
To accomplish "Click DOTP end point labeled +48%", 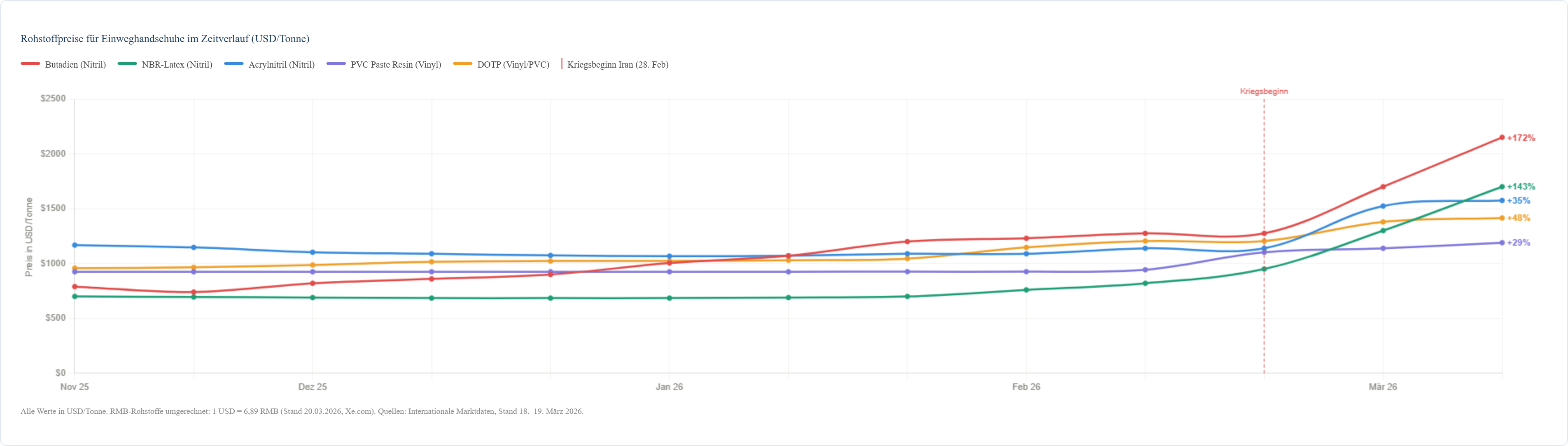I will tap(1502, 218).
